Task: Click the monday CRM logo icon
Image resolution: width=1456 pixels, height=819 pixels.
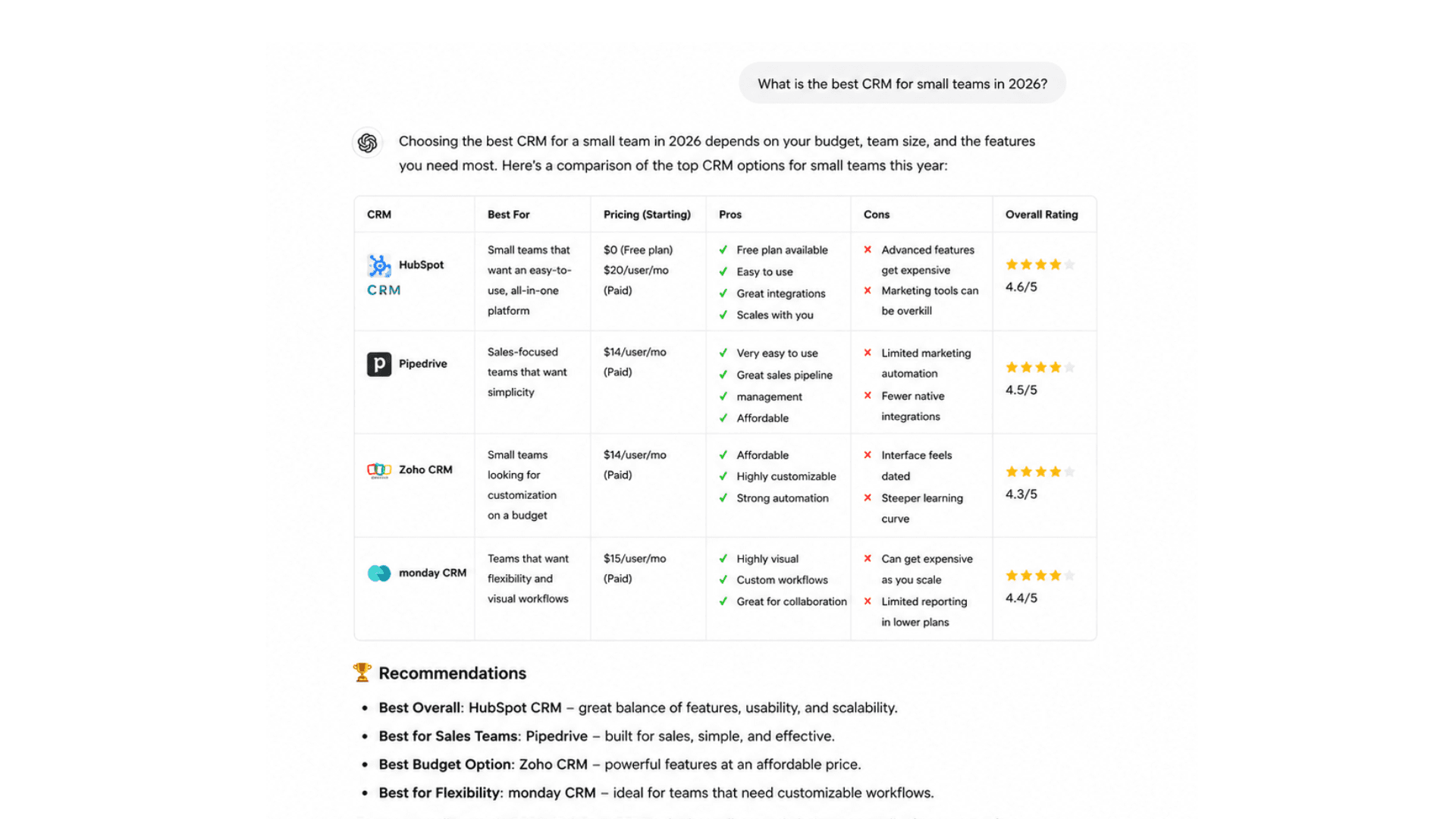Action: tap(379, 573)
